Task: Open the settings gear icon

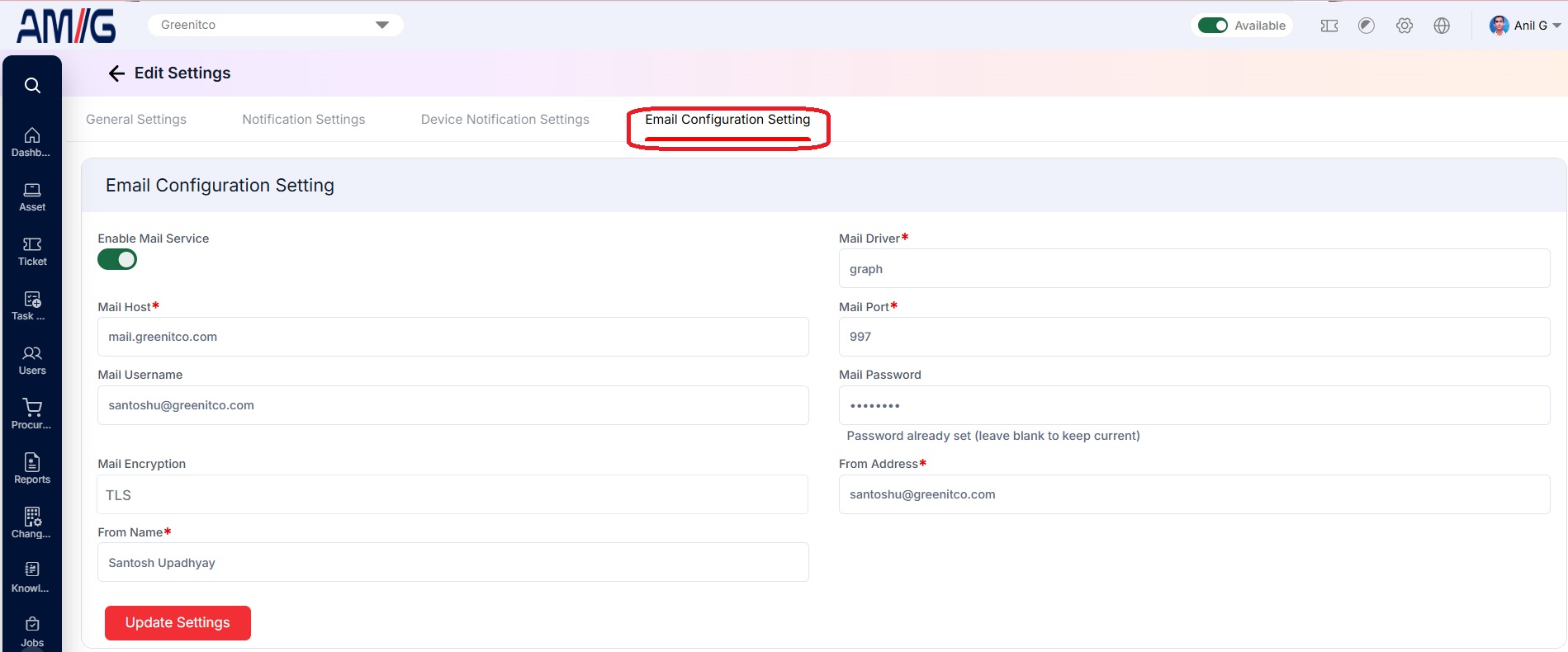Action: [1405, 26]
